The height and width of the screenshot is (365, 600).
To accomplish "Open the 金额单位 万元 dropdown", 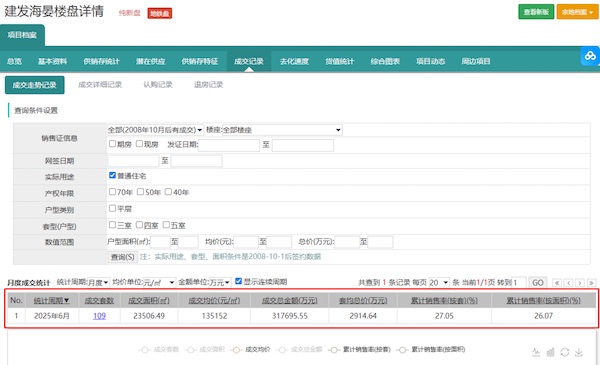I will (220, 282).
